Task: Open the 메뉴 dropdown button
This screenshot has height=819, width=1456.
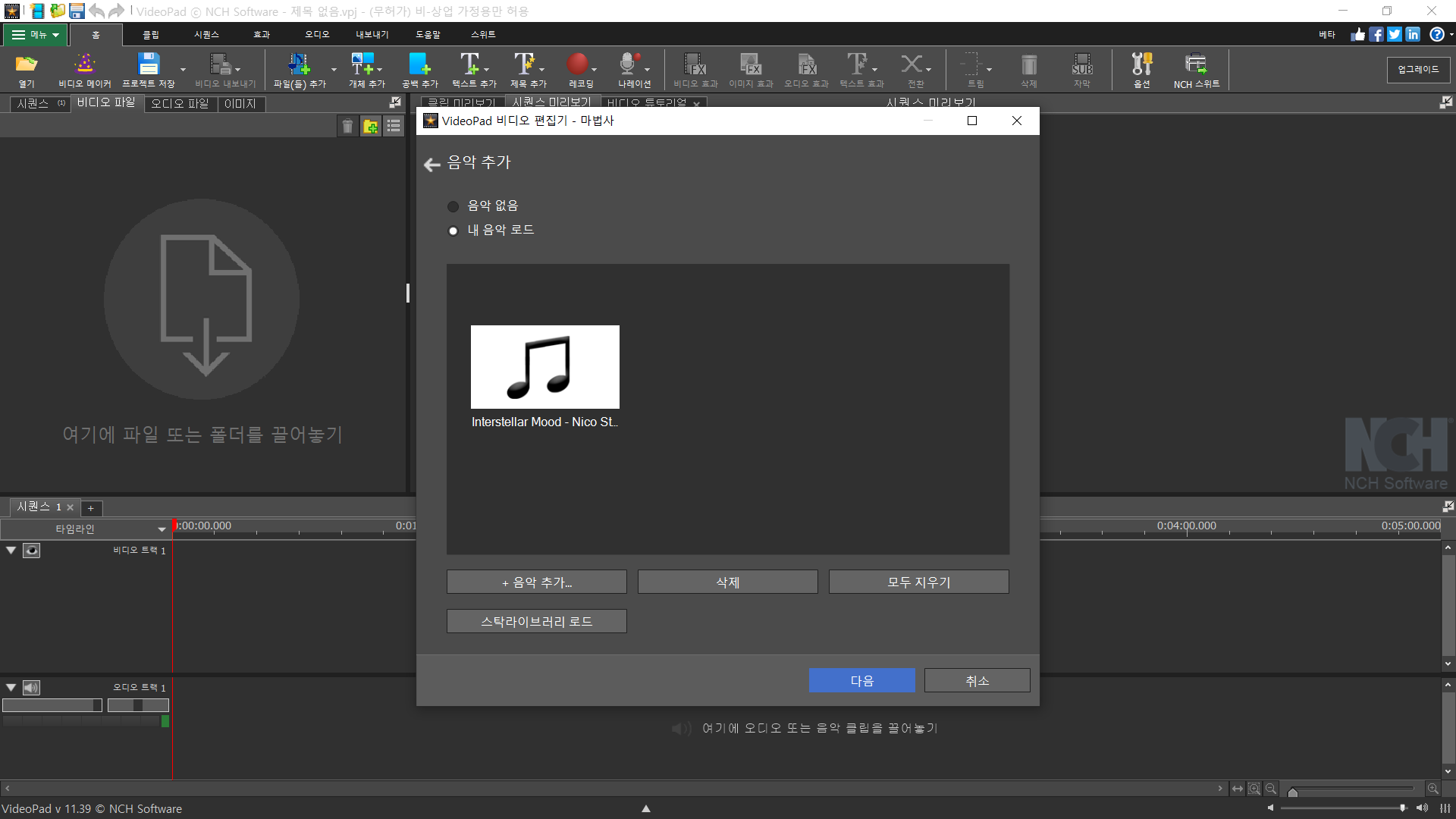Action: pyautogui.click(x=35, y=35)
